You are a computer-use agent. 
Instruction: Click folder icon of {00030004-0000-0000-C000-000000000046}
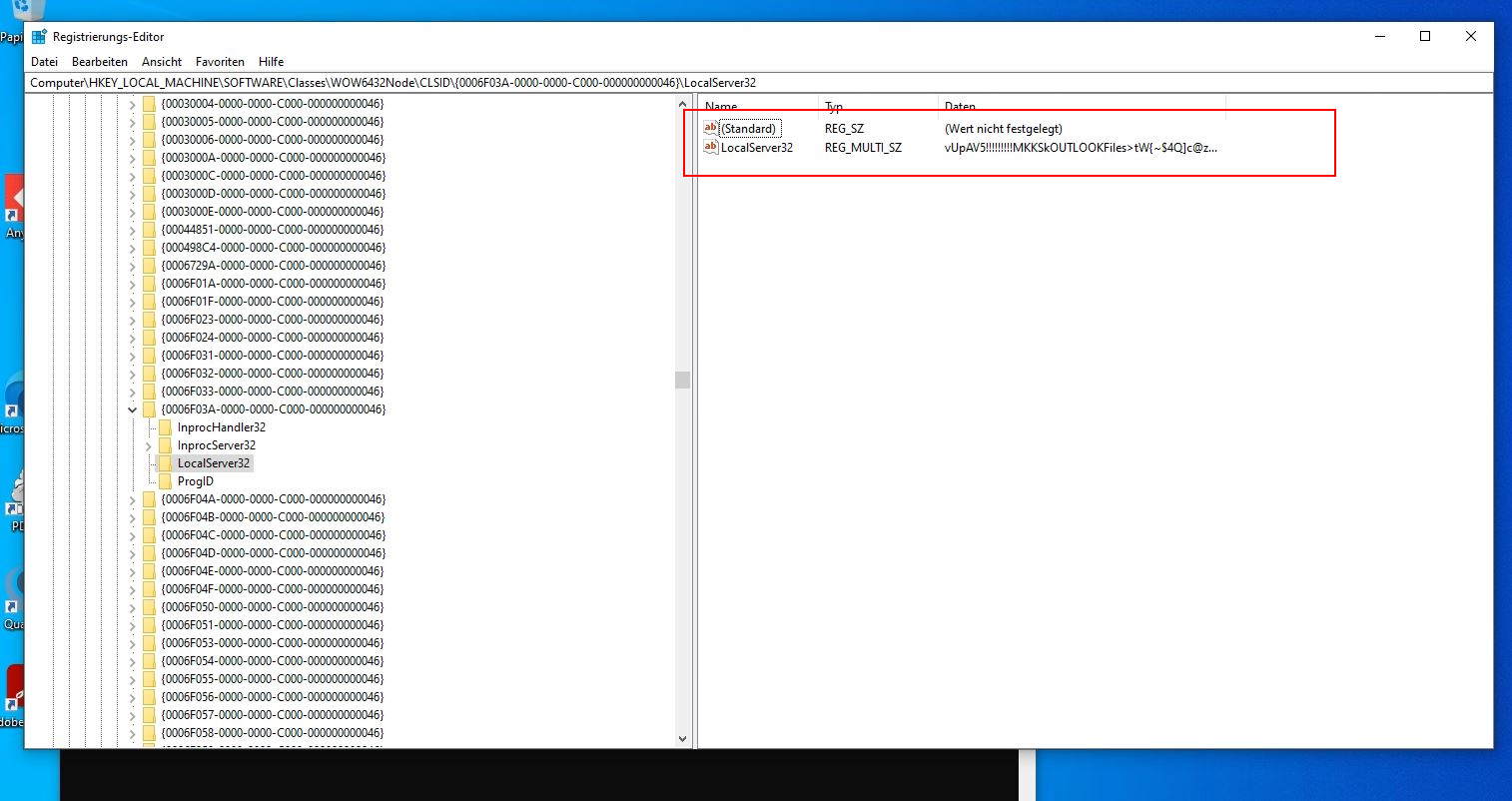(149, 104)
